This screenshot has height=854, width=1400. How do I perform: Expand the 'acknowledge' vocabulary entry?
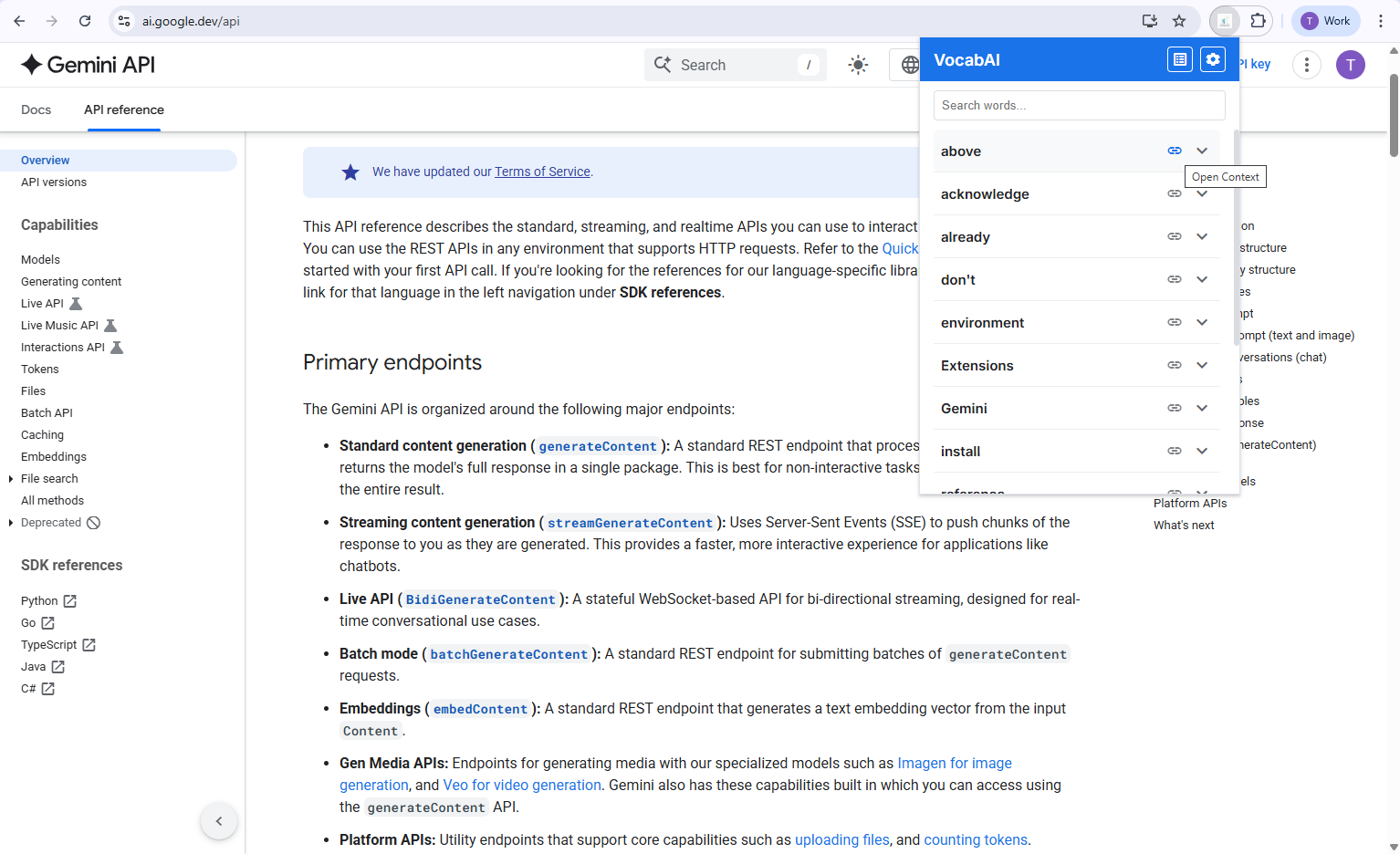(x=1202, y=193)
